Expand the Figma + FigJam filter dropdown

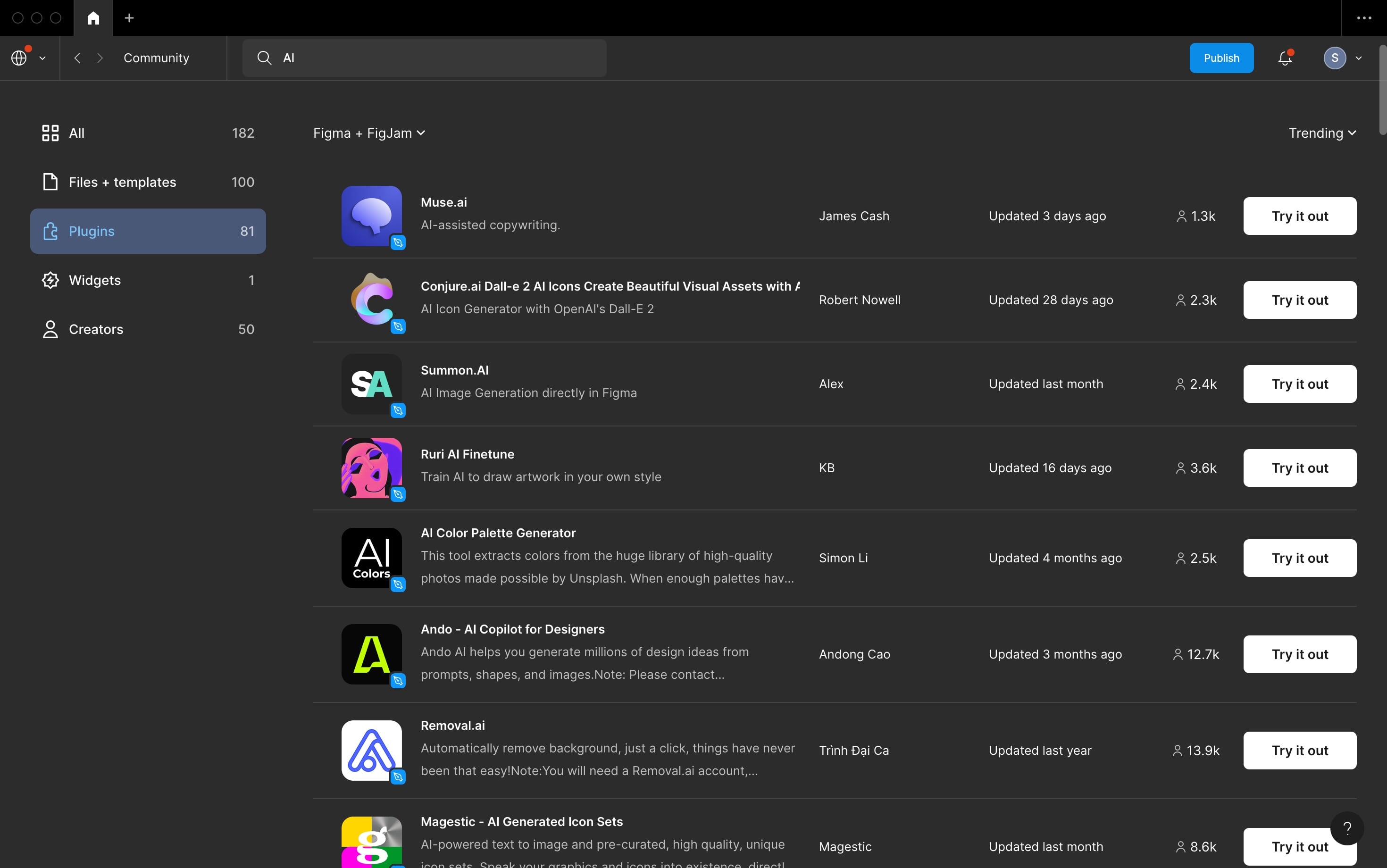[369, 133]
